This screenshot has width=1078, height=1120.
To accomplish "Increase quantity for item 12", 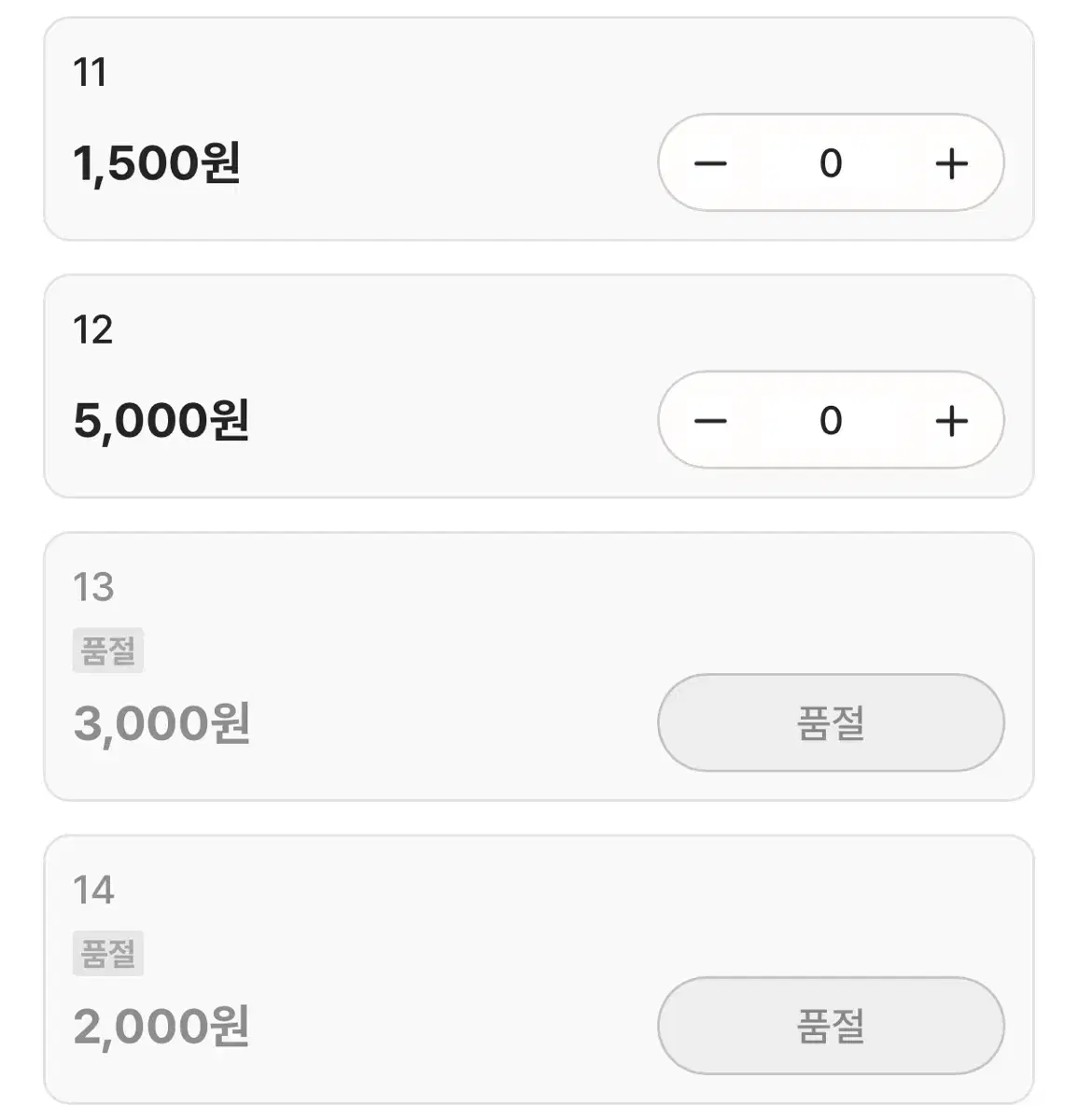I will coord(951,421).
